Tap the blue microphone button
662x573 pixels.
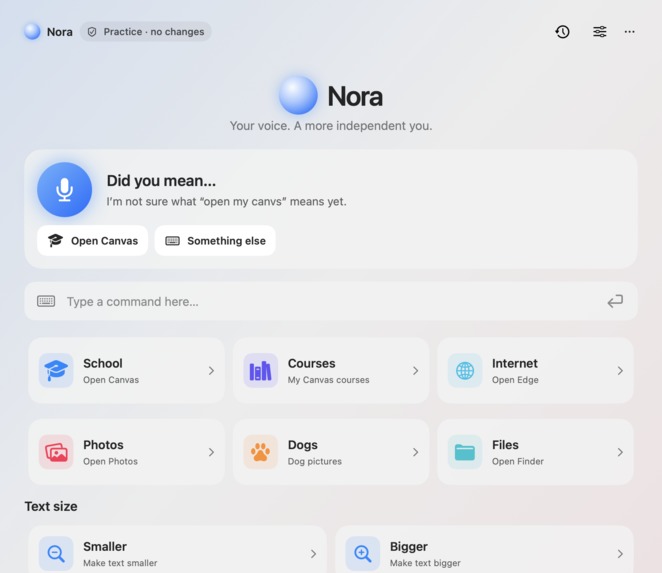[65, 190]
